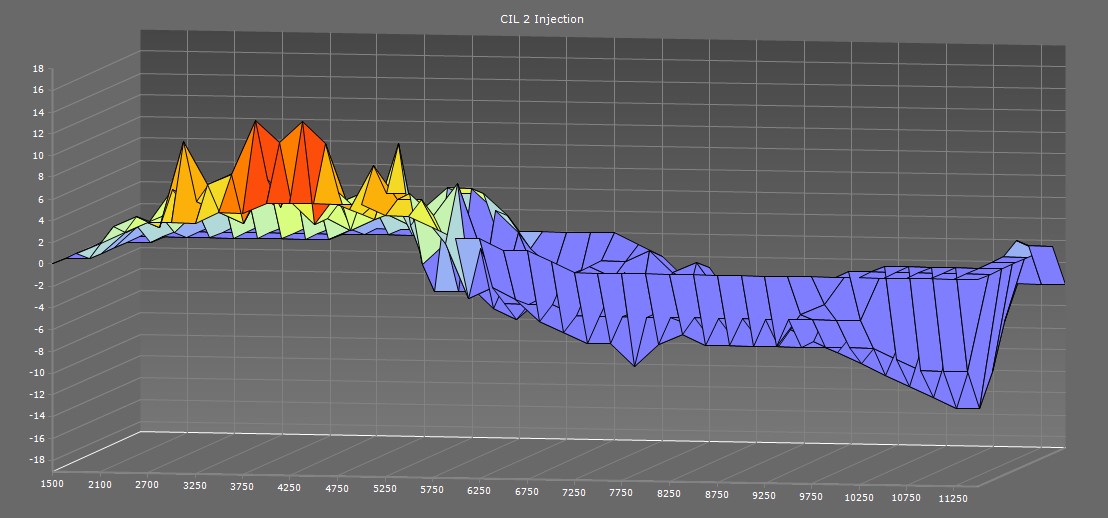Image resolution: width=1108 pixels, height=518 pixels.
Task: Click the y-axis value 0
Action: tap(40, 264)
